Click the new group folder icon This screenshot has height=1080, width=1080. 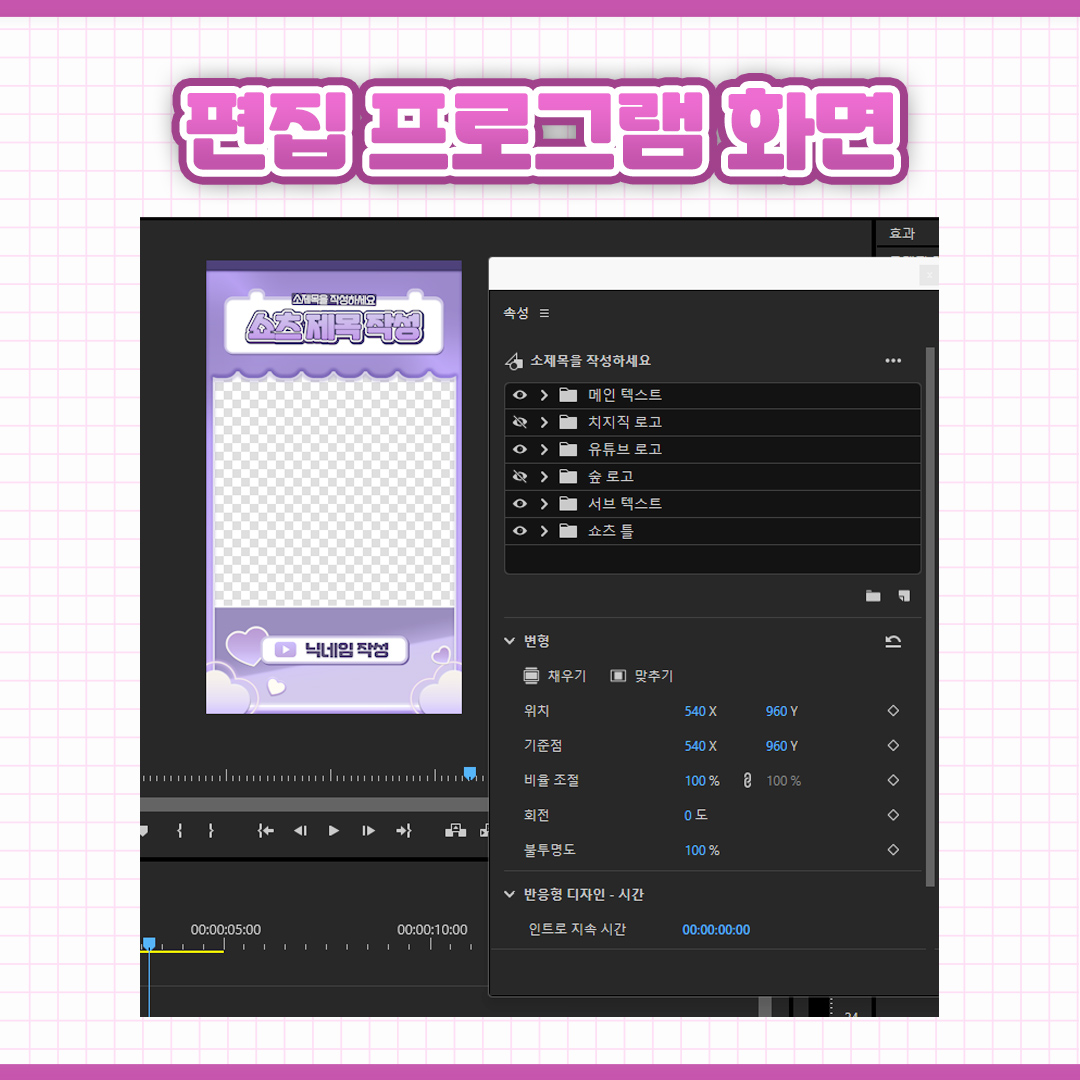[x=873, y=596]
